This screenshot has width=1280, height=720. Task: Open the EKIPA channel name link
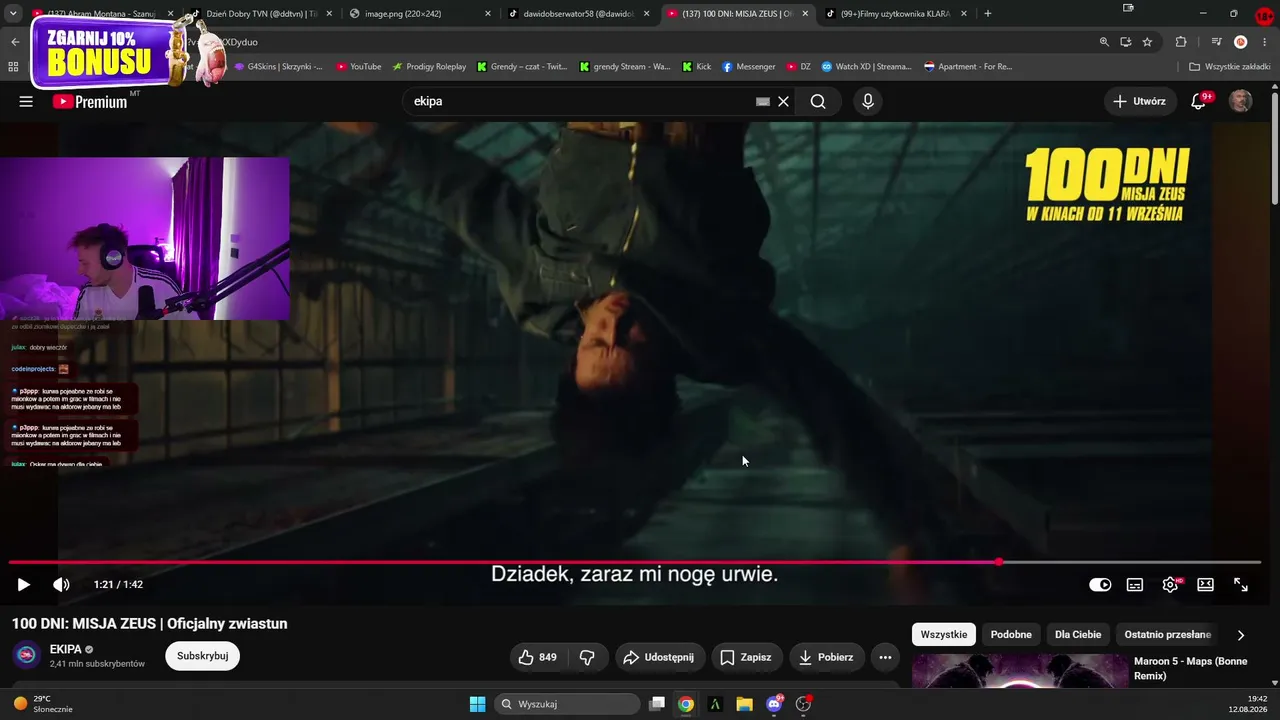[x=66, y=650]
